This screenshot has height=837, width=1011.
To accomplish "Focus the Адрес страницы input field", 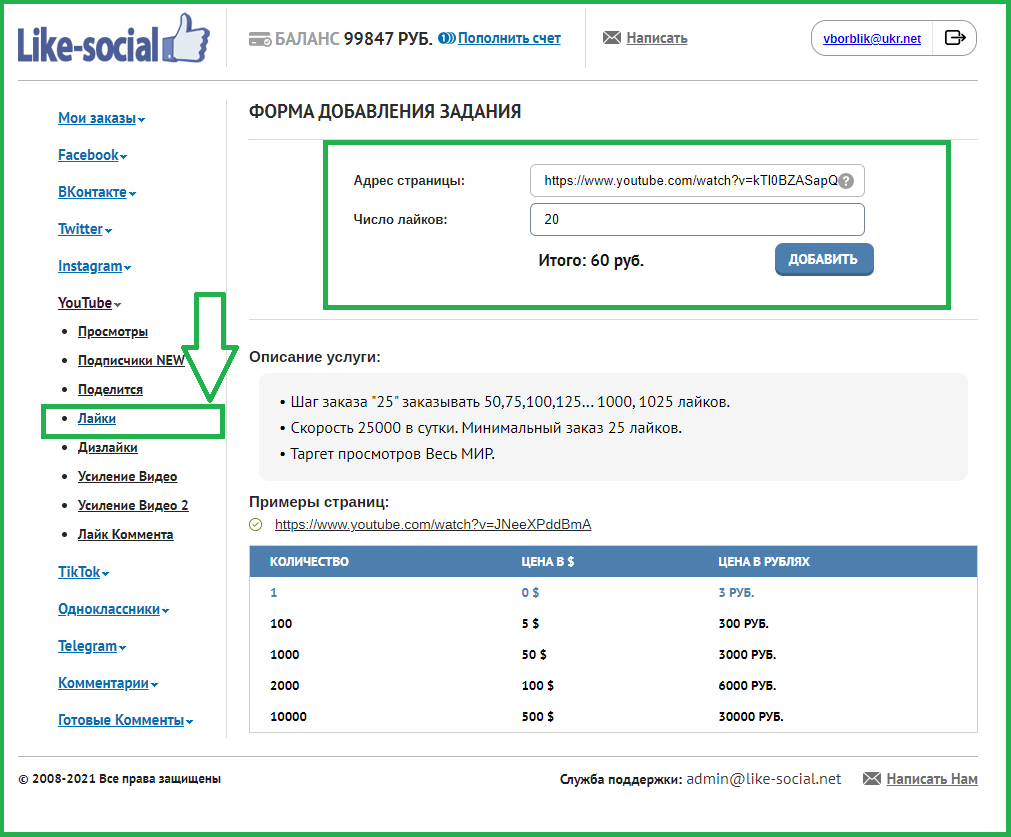I will (x=697, y=181).
